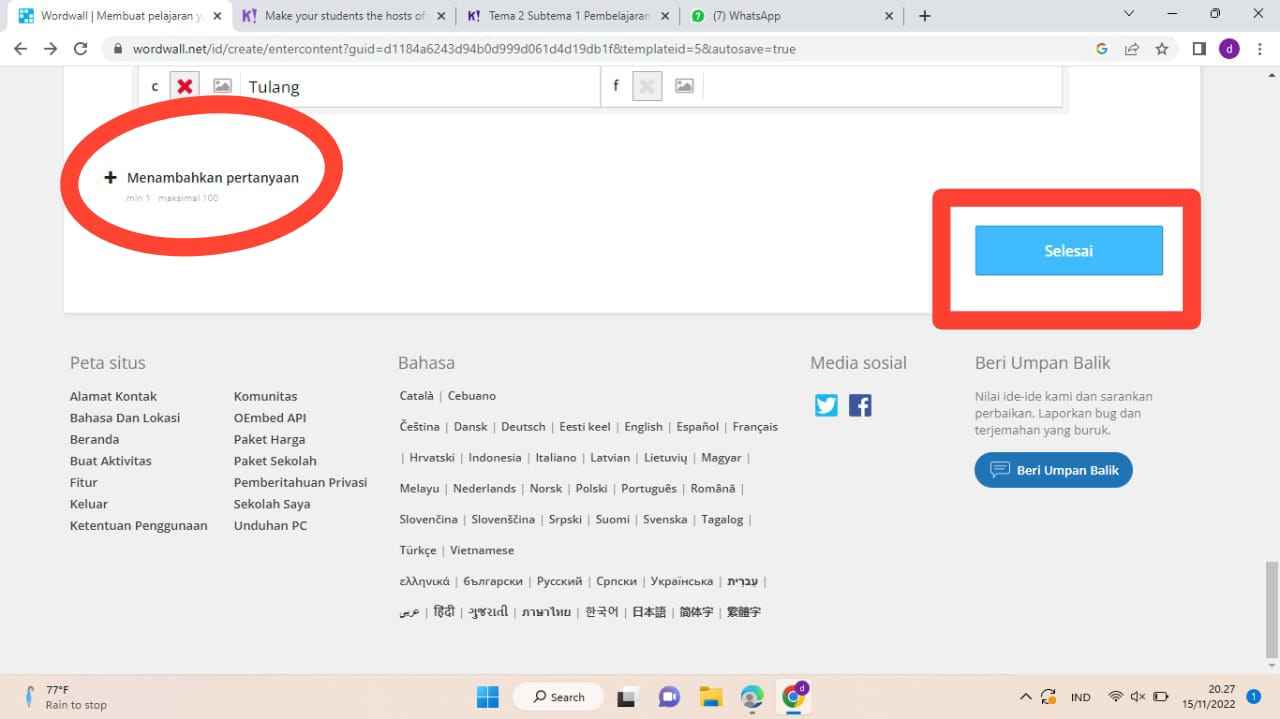
Task: Open the Fitur link
Action: (84, 482)
